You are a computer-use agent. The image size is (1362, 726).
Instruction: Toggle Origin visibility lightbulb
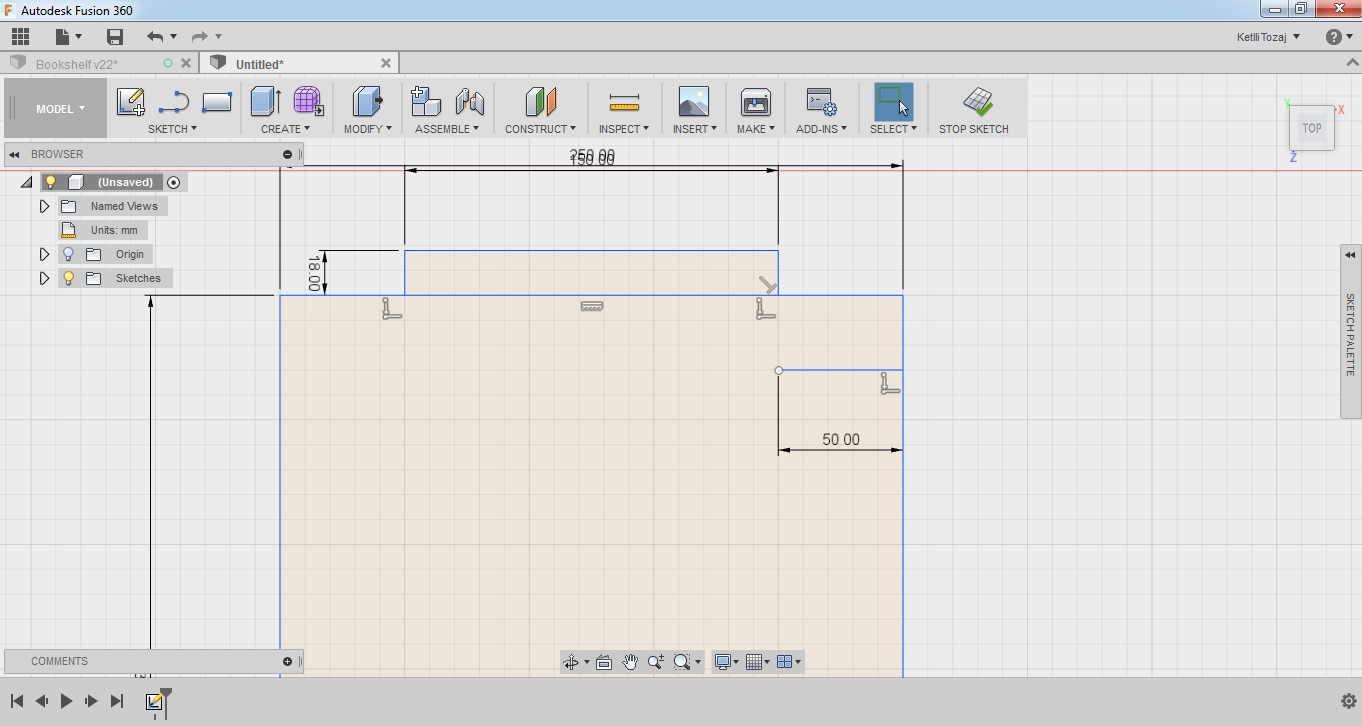[x=69, y=254]
